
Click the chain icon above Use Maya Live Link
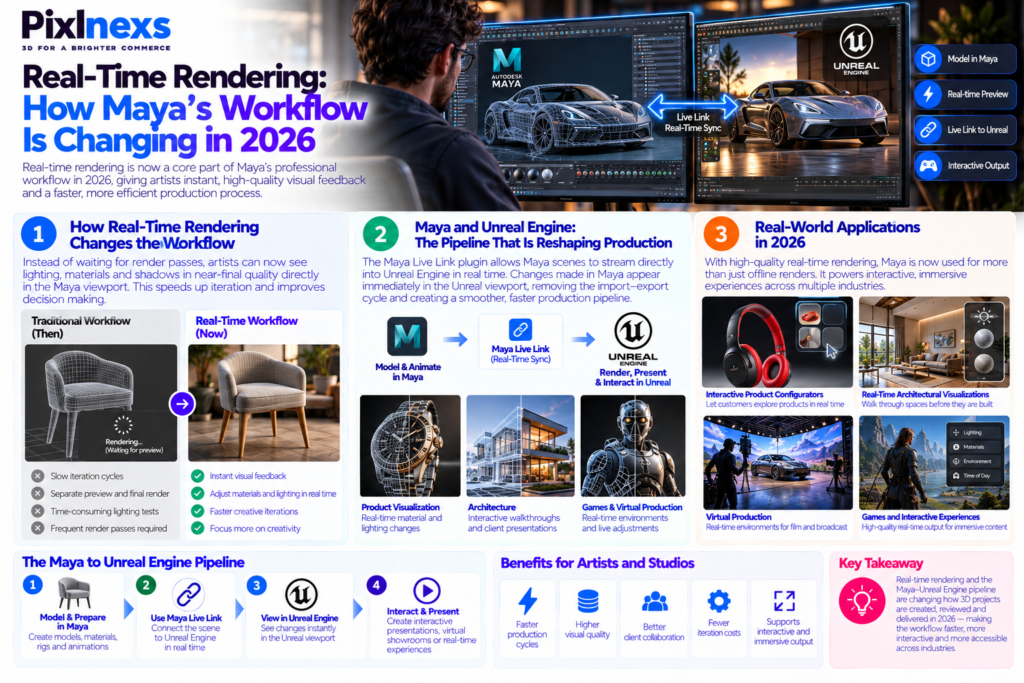click(x=187, y=594)
